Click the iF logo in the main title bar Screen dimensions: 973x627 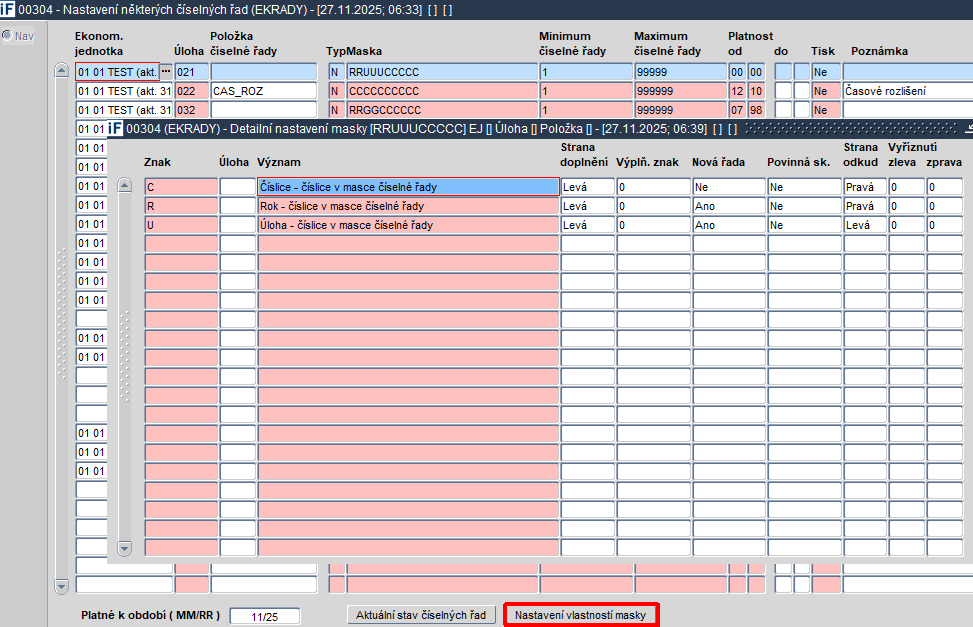point(9,9)
